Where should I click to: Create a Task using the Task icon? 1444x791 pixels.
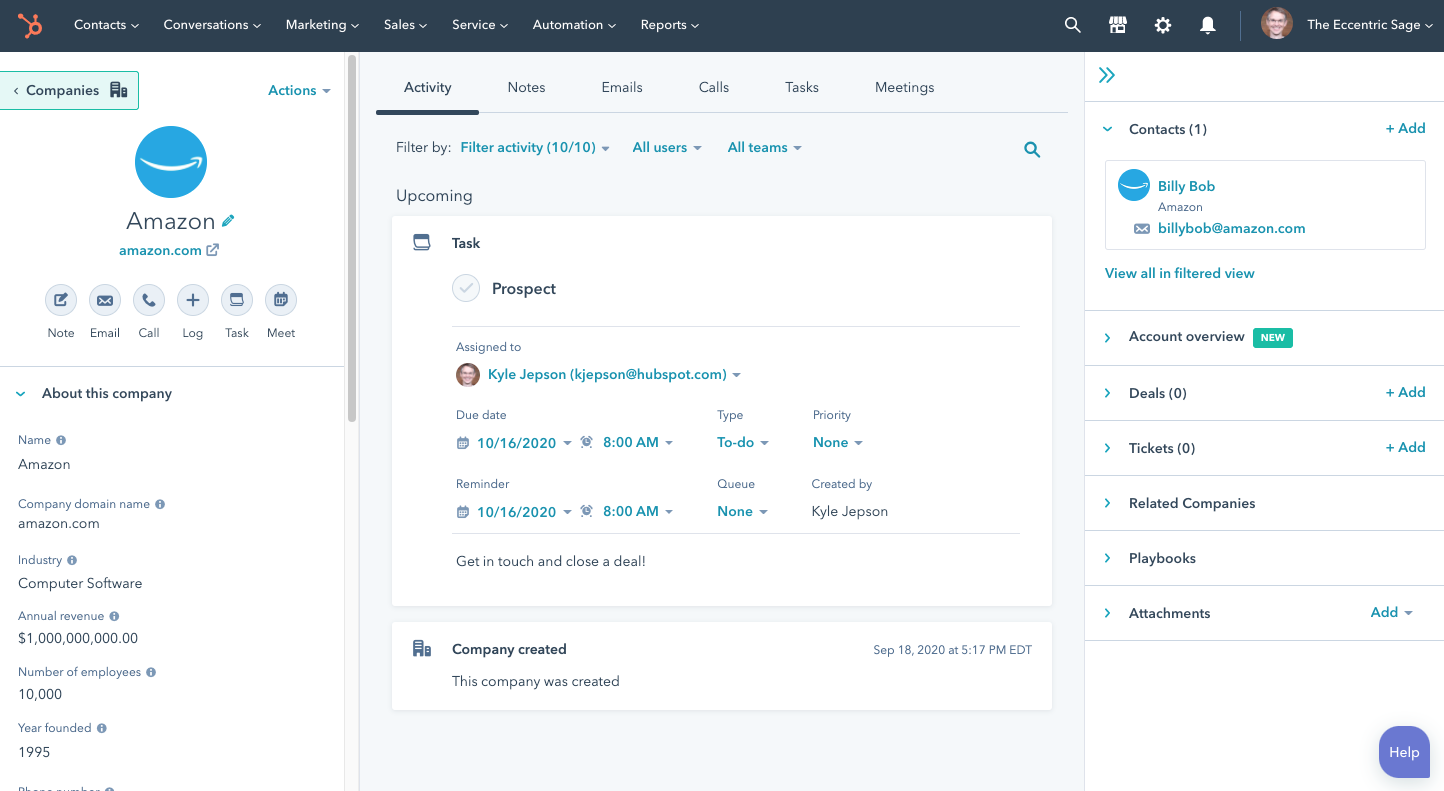click(x=236, y=300)
